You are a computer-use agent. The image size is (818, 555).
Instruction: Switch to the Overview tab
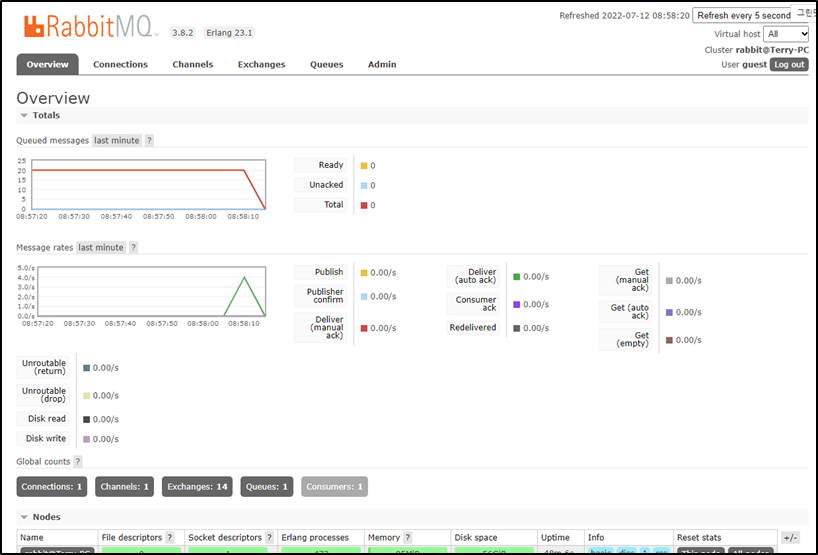click(47, 64)
